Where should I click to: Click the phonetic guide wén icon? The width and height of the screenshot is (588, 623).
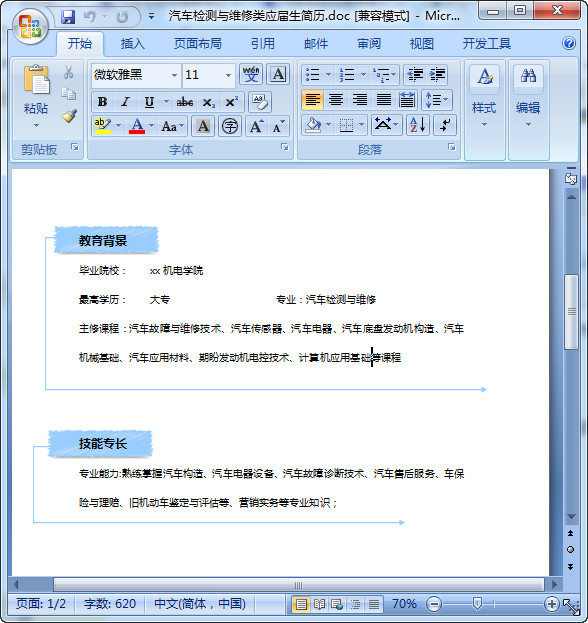251,74
